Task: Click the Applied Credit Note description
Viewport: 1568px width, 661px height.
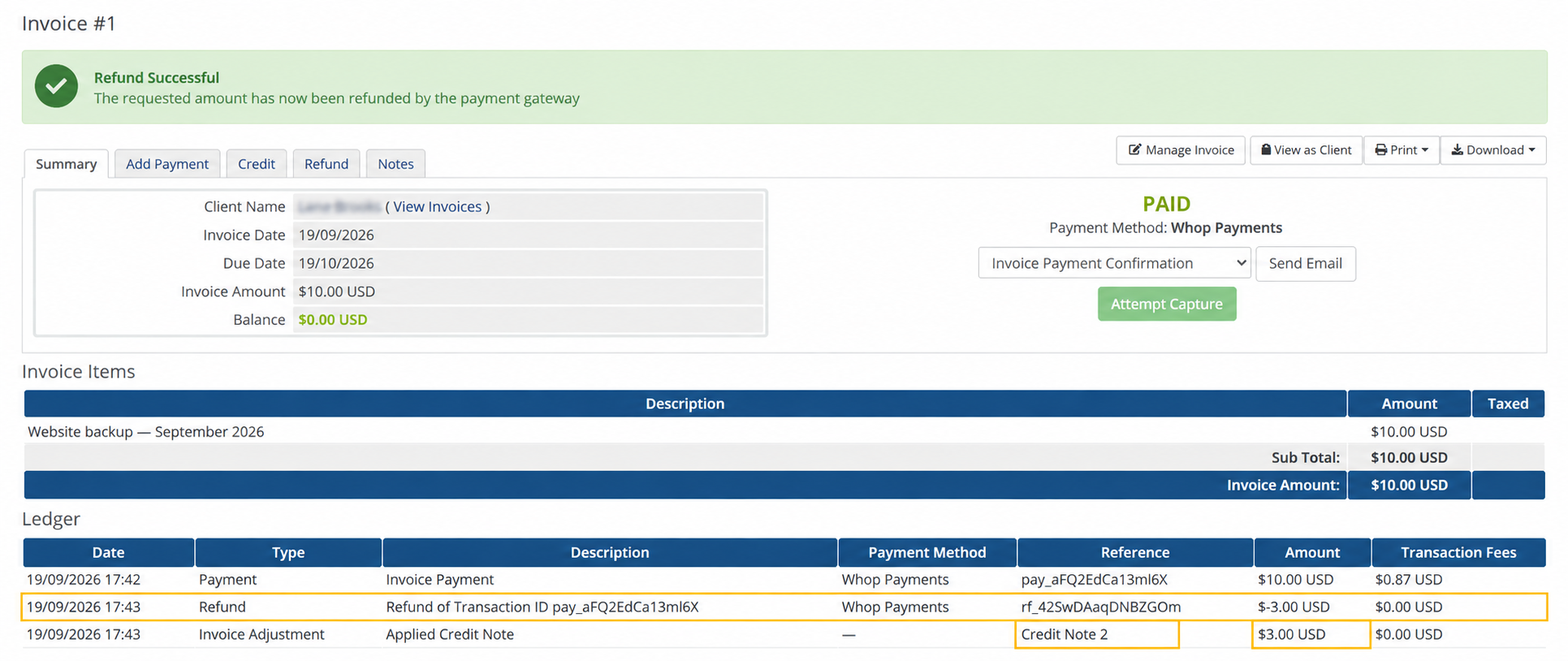Action: 450,635
